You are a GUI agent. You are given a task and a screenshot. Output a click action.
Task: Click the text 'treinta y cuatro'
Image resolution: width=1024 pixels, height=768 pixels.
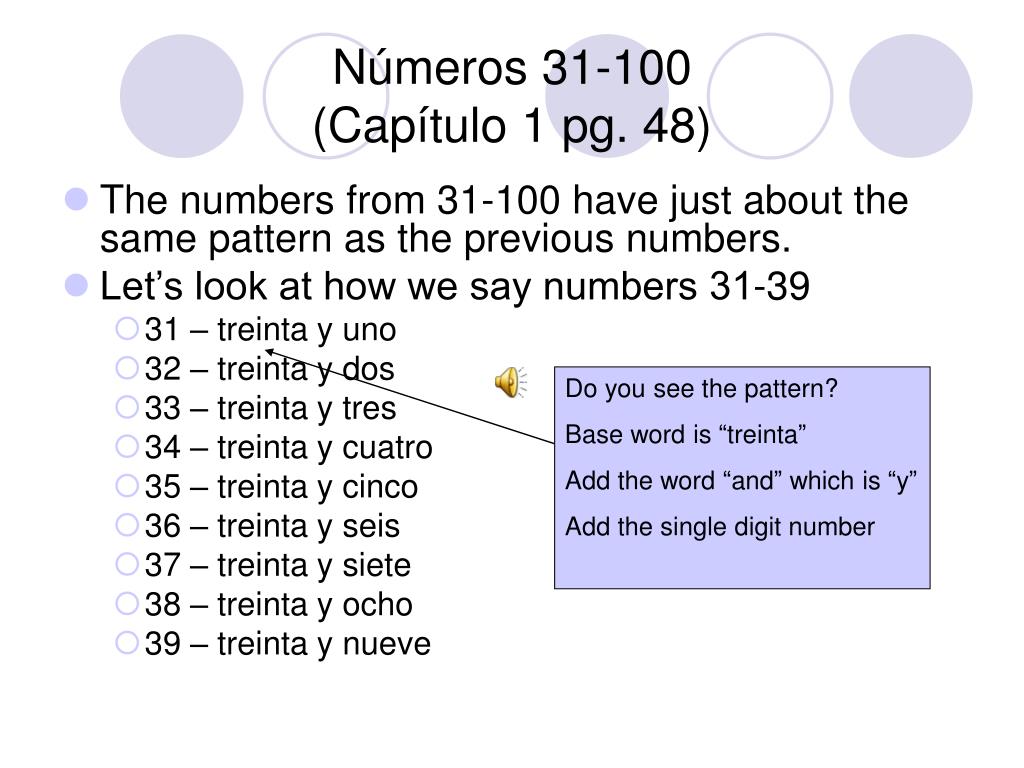325,448
